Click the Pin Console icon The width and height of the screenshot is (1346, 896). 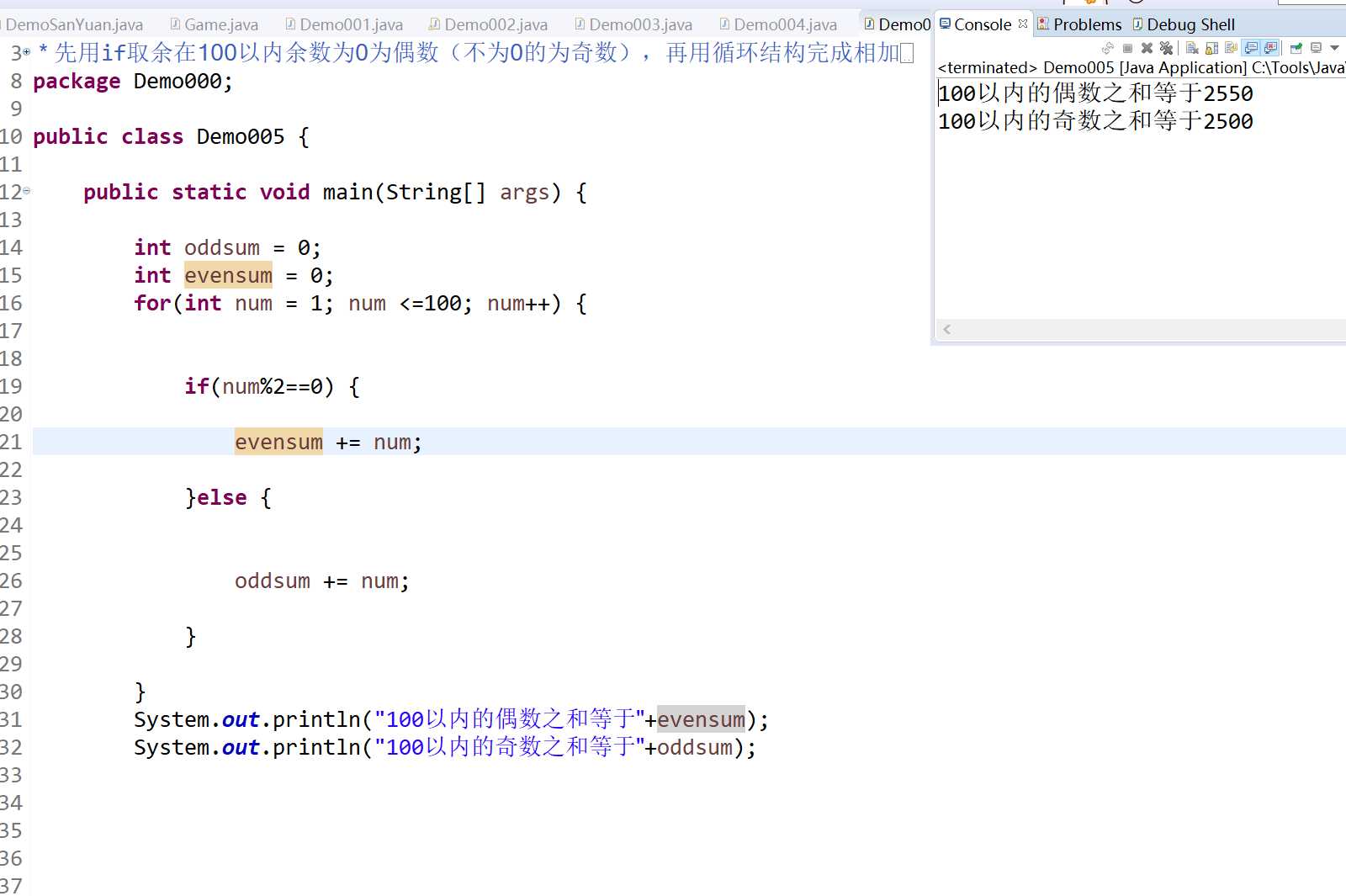(x=1296, y=48)
